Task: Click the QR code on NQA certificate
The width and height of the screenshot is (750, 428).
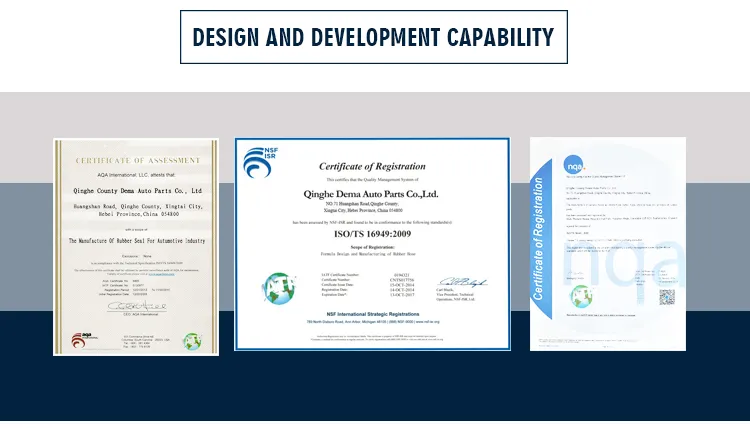Action: coord(667,297)
